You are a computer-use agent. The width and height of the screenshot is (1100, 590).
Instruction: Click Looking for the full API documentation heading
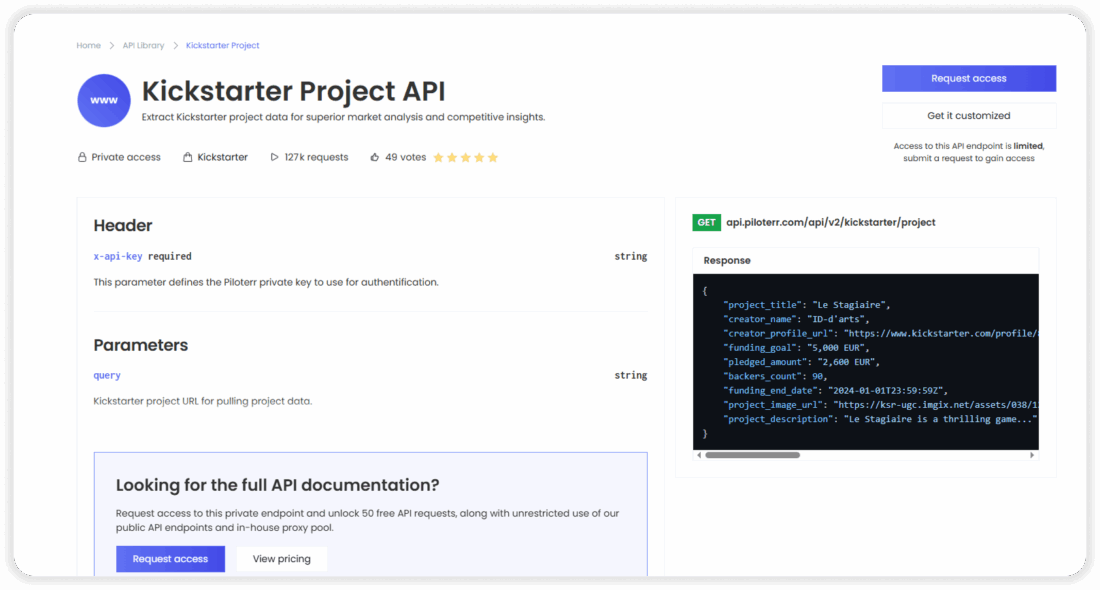pos(277,485)
